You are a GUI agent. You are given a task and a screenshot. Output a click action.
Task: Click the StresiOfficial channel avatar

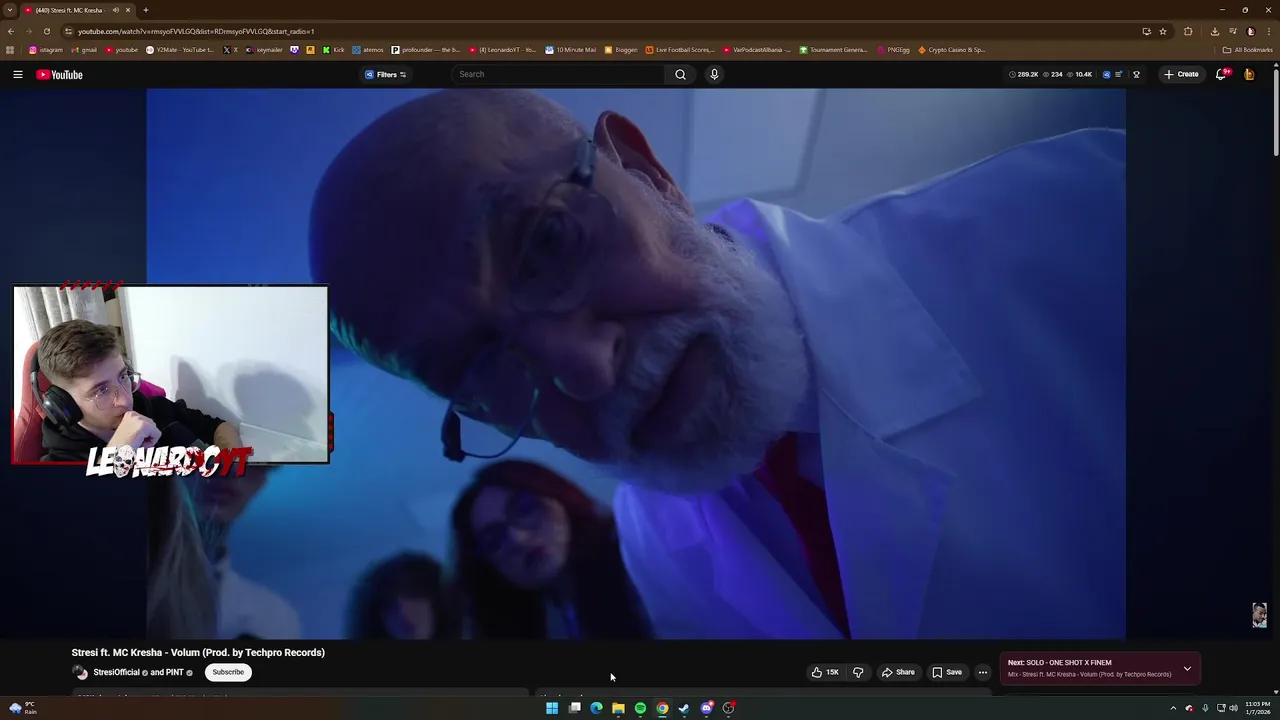[x=80, y=672]
